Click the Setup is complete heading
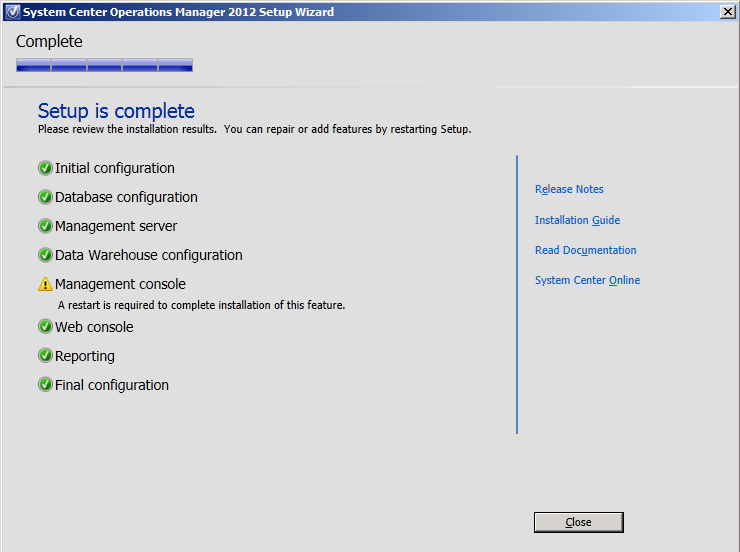The height and width of the screenshot is (552, 740). pyautogui.click(x=116, y=111)
